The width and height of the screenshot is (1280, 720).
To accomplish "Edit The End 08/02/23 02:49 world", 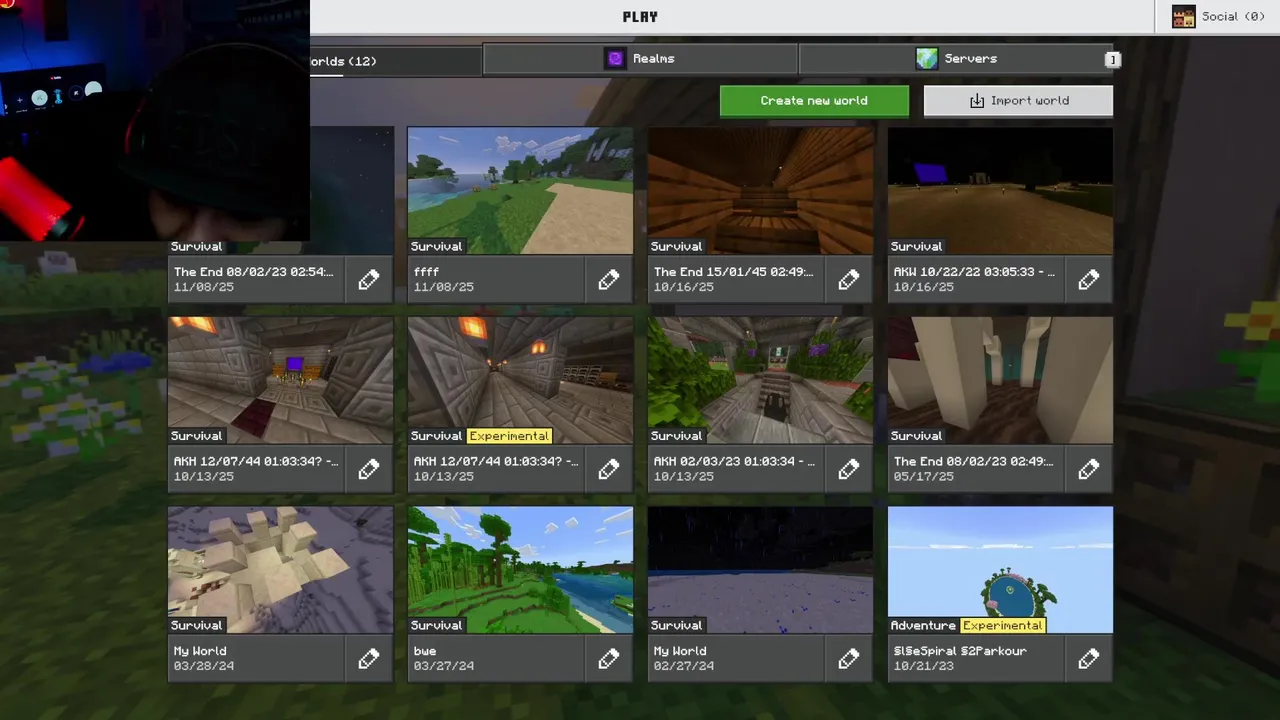I will click(x=1088, y=469).
